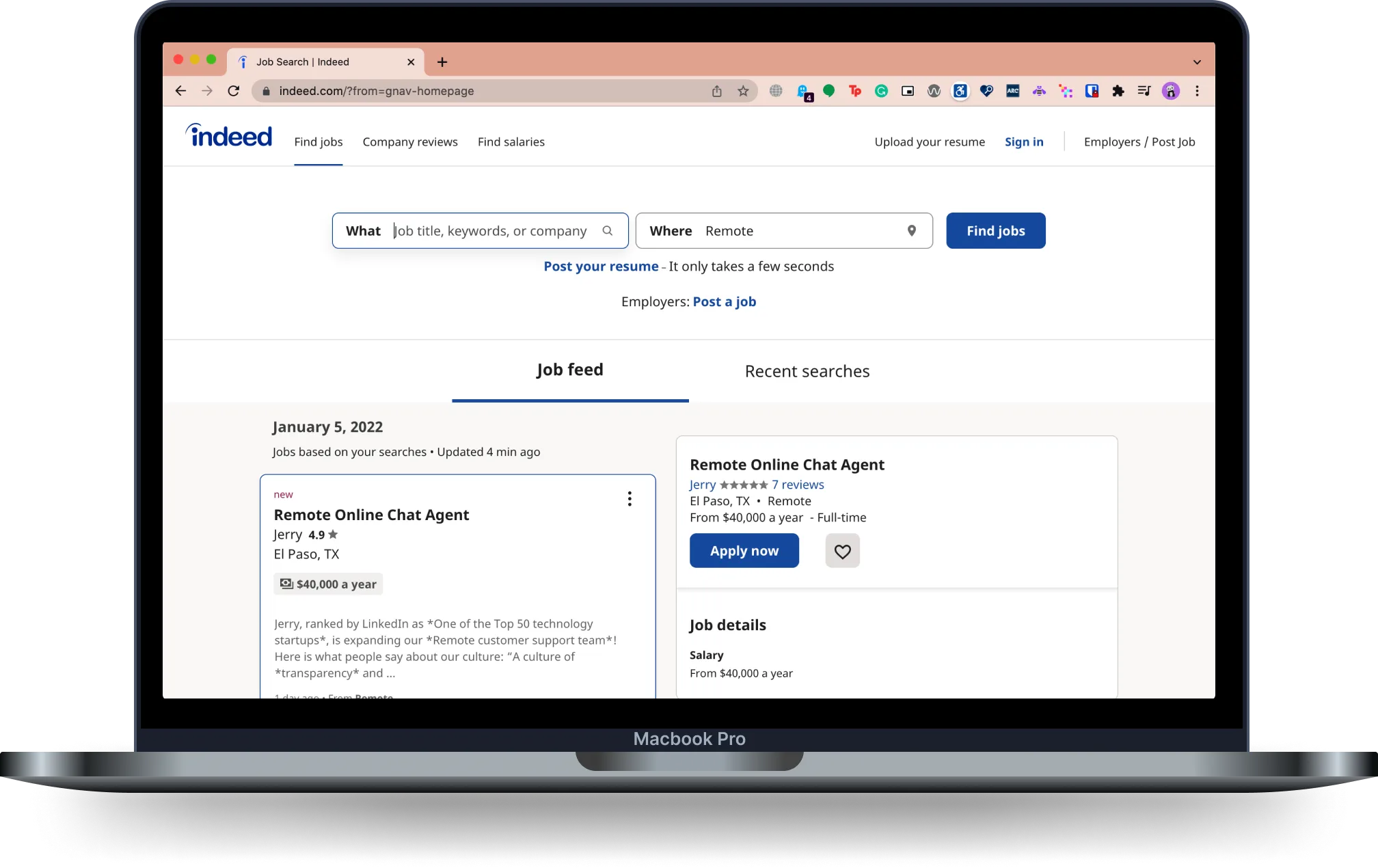Click Apply now
The width and height of the screenshot is (1378, 868).
coord(744,551)
